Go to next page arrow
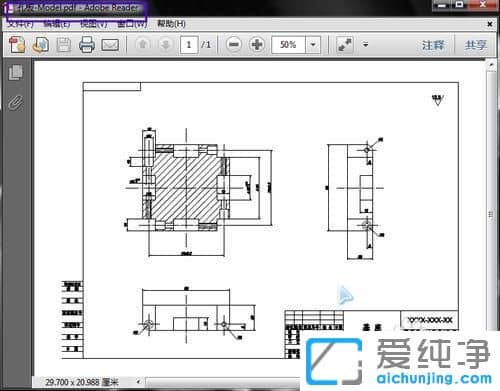 point(166,44)
